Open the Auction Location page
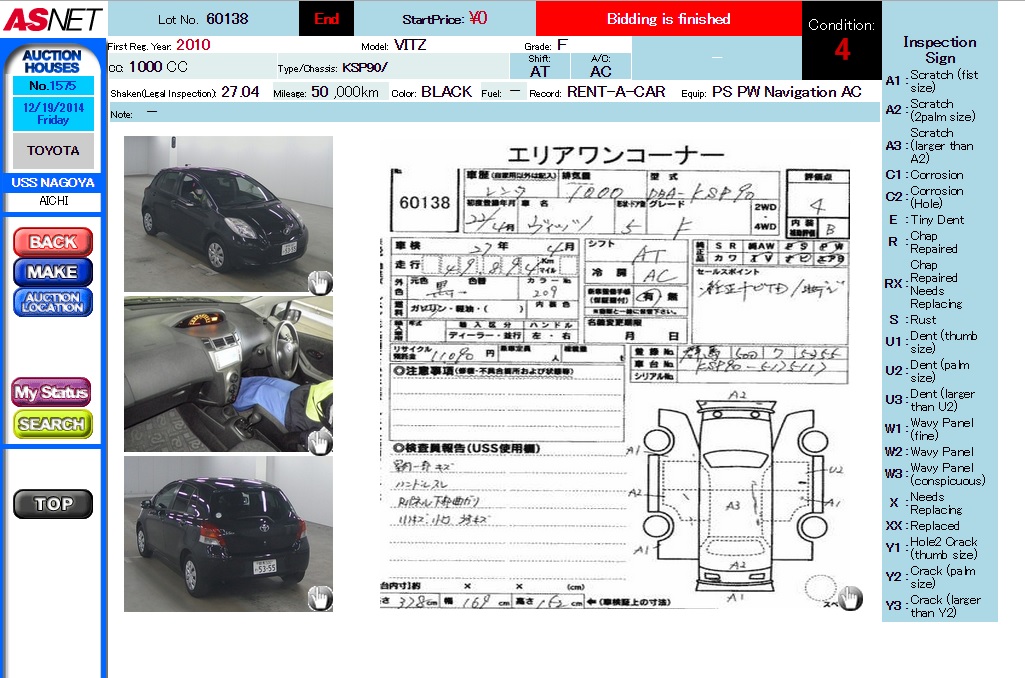The height and width of the screenshot is (678, 1025). click(x=52, y=302)
